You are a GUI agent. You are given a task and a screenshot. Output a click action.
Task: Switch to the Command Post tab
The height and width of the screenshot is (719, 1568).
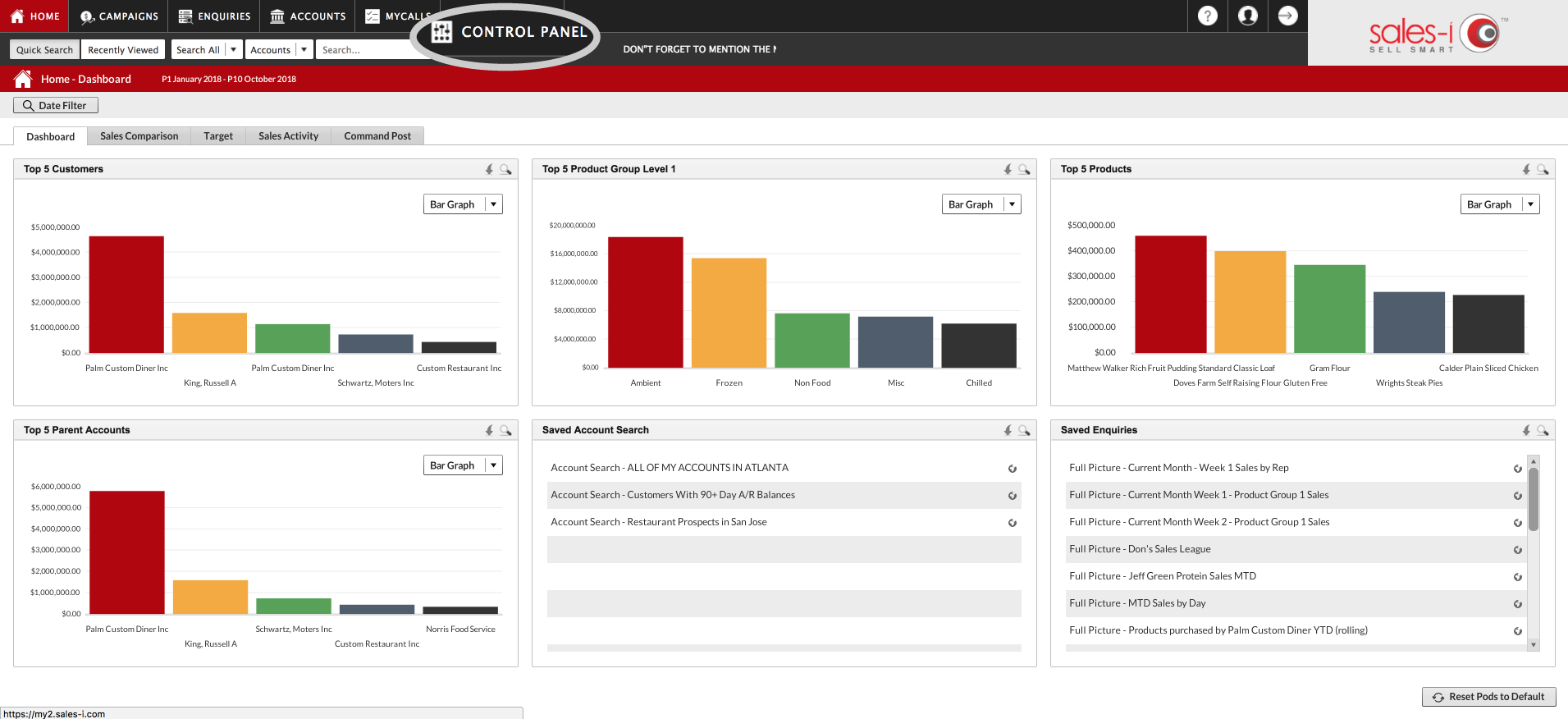click(377, 136)
